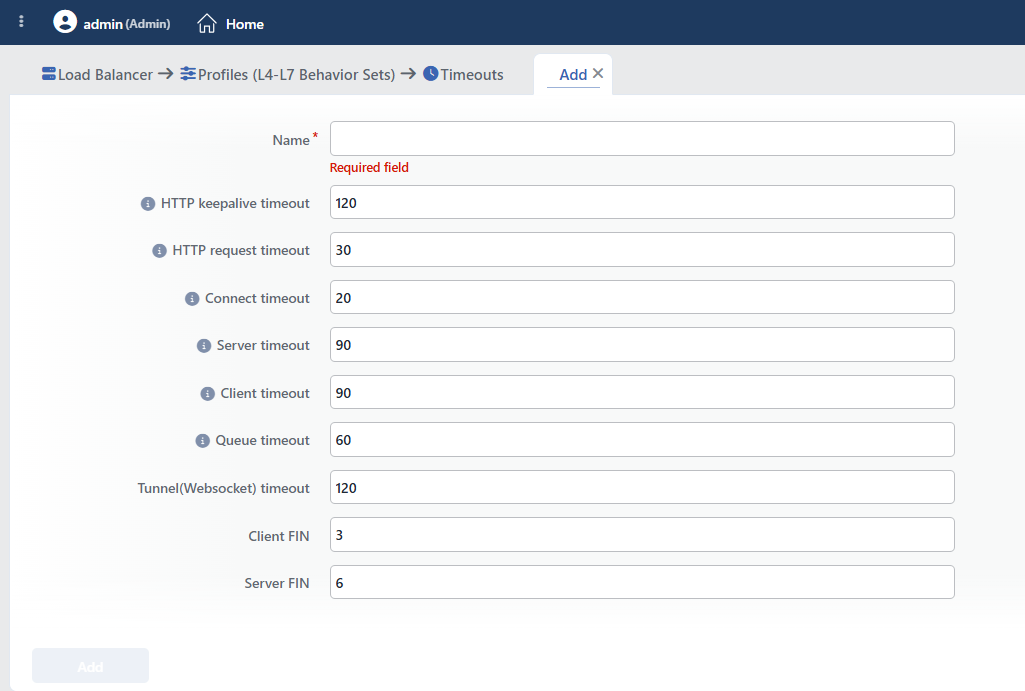Screen dimensions: 1025x691
Task: Click the 'Tunnel(Websocket) timeout' label
Action: 224,488
